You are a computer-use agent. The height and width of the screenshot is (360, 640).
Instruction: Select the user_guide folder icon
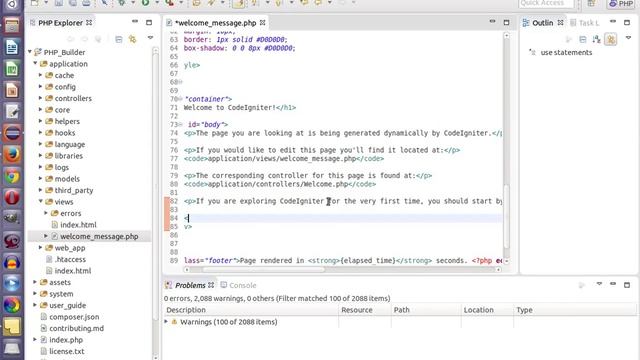(x=44, y=305)
